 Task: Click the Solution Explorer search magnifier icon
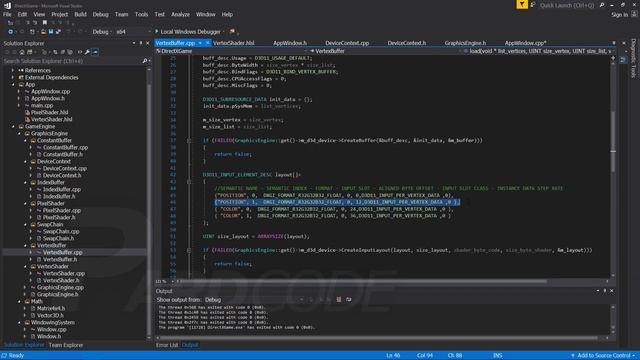click(144, 61)
